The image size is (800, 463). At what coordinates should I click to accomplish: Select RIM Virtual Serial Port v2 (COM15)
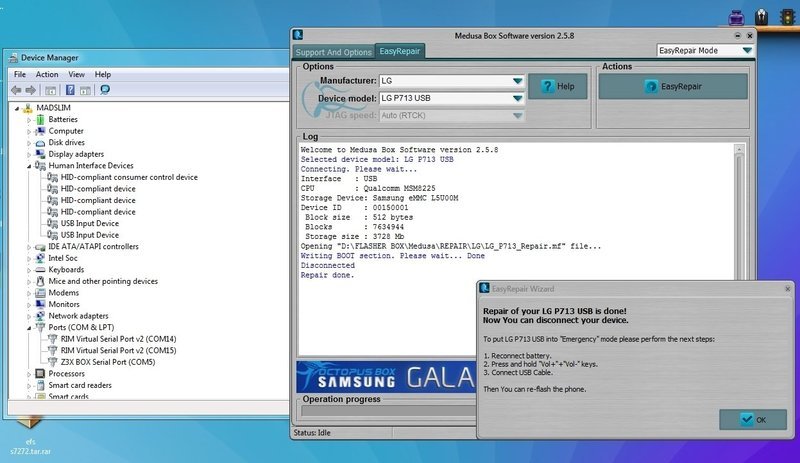tap(118, 351)
